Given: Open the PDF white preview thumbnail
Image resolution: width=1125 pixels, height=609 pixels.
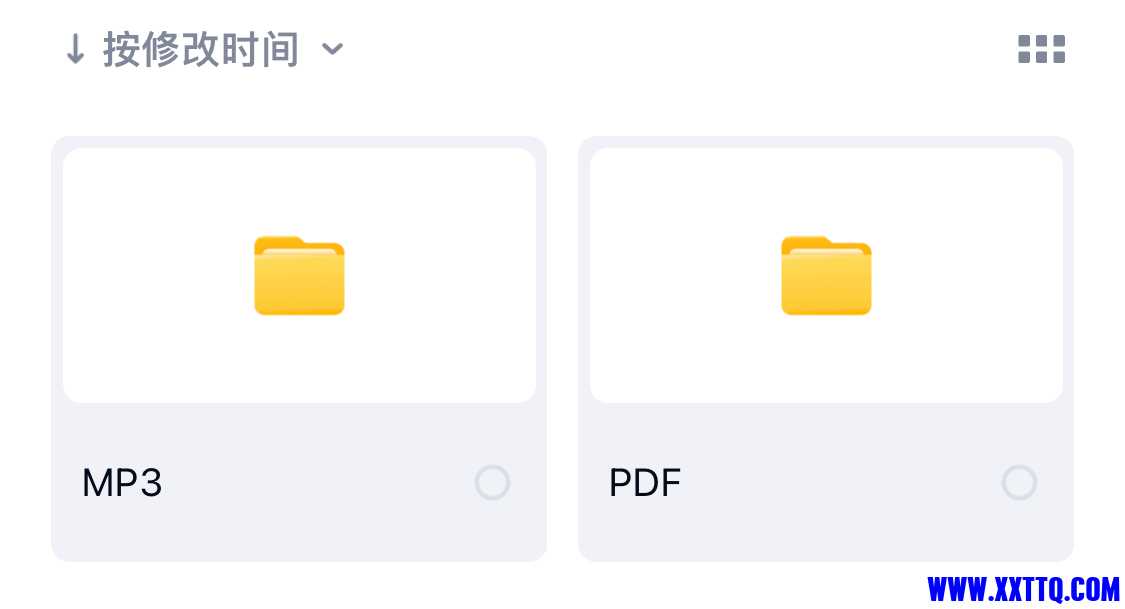Looking at the screenshot, I should pyautogui.click(x=826, y=275).
